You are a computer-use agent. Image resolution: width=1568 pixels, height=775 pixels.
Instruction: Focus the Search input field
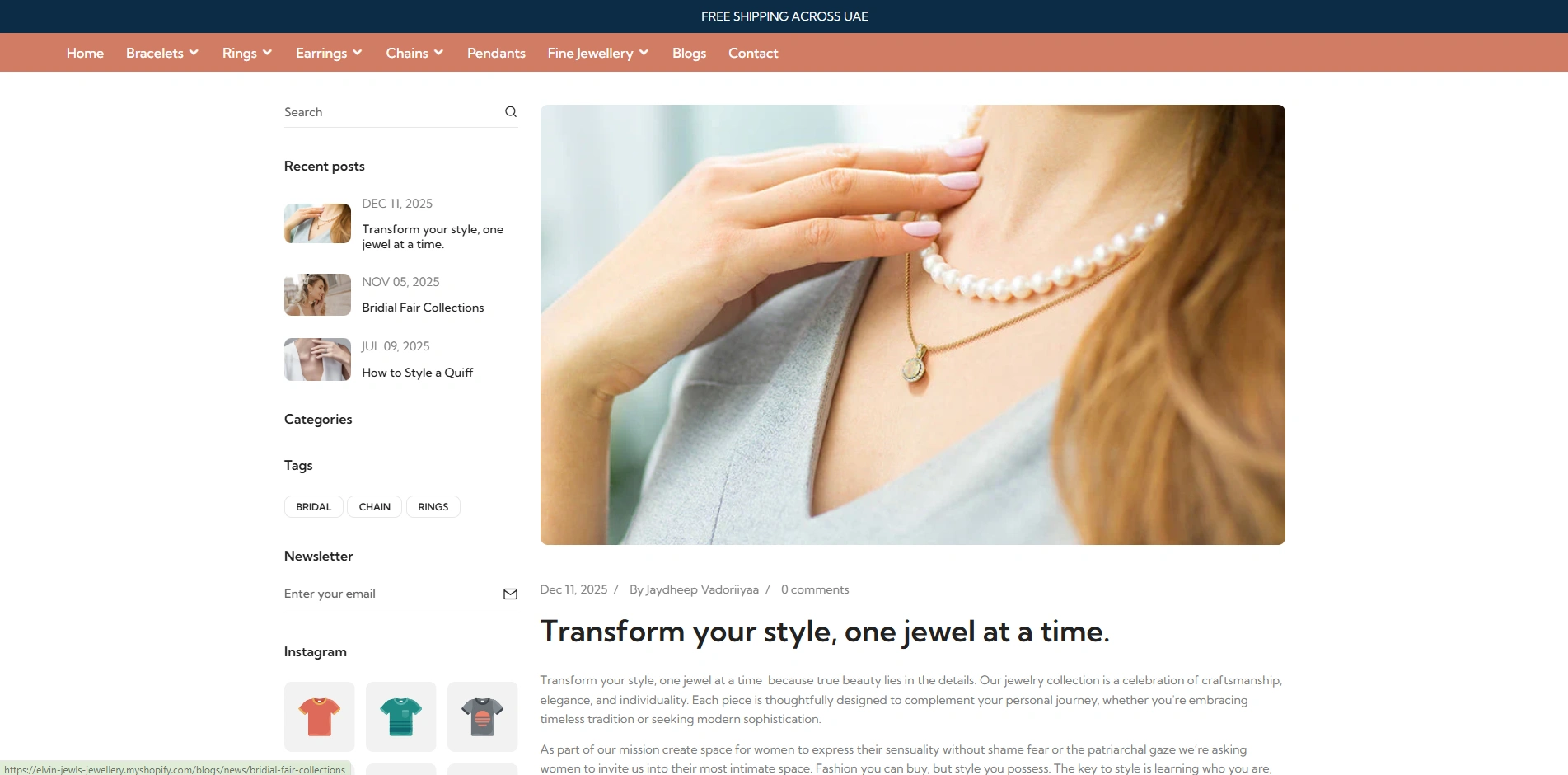392,112
